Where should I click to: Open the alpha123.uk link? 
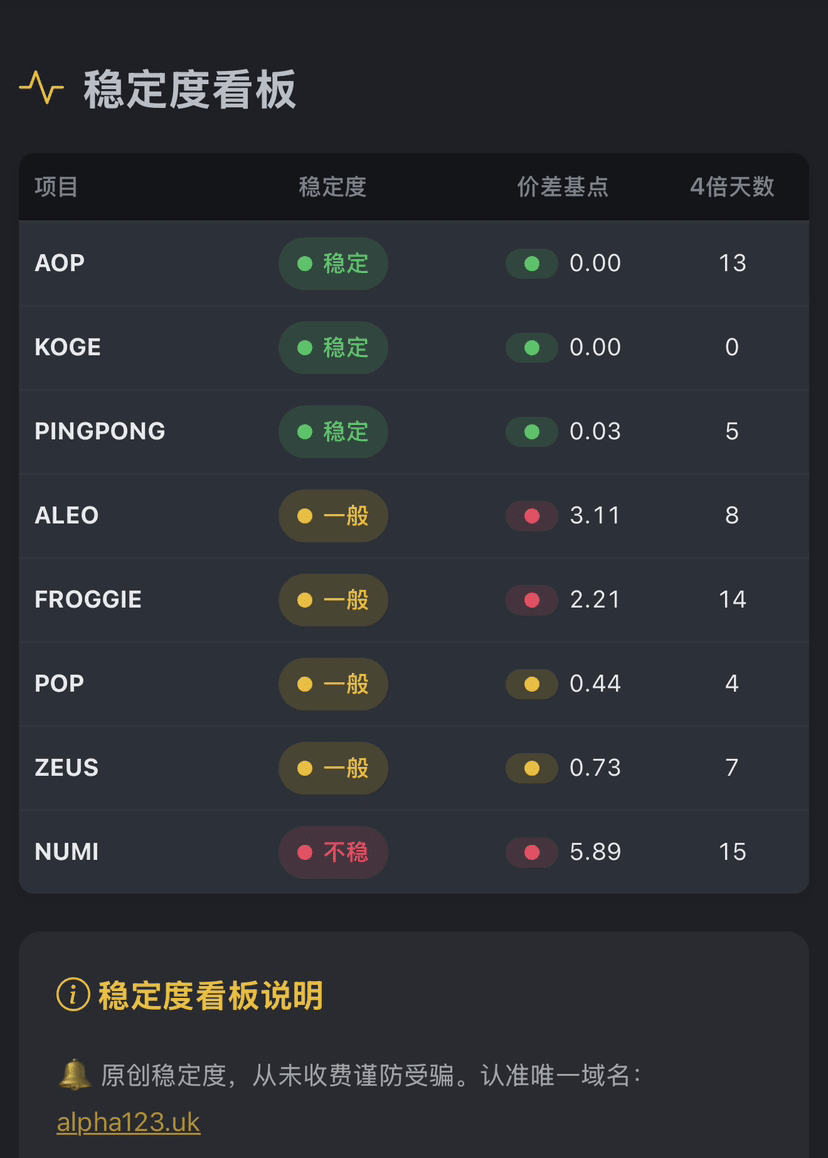click(128, 1122)
